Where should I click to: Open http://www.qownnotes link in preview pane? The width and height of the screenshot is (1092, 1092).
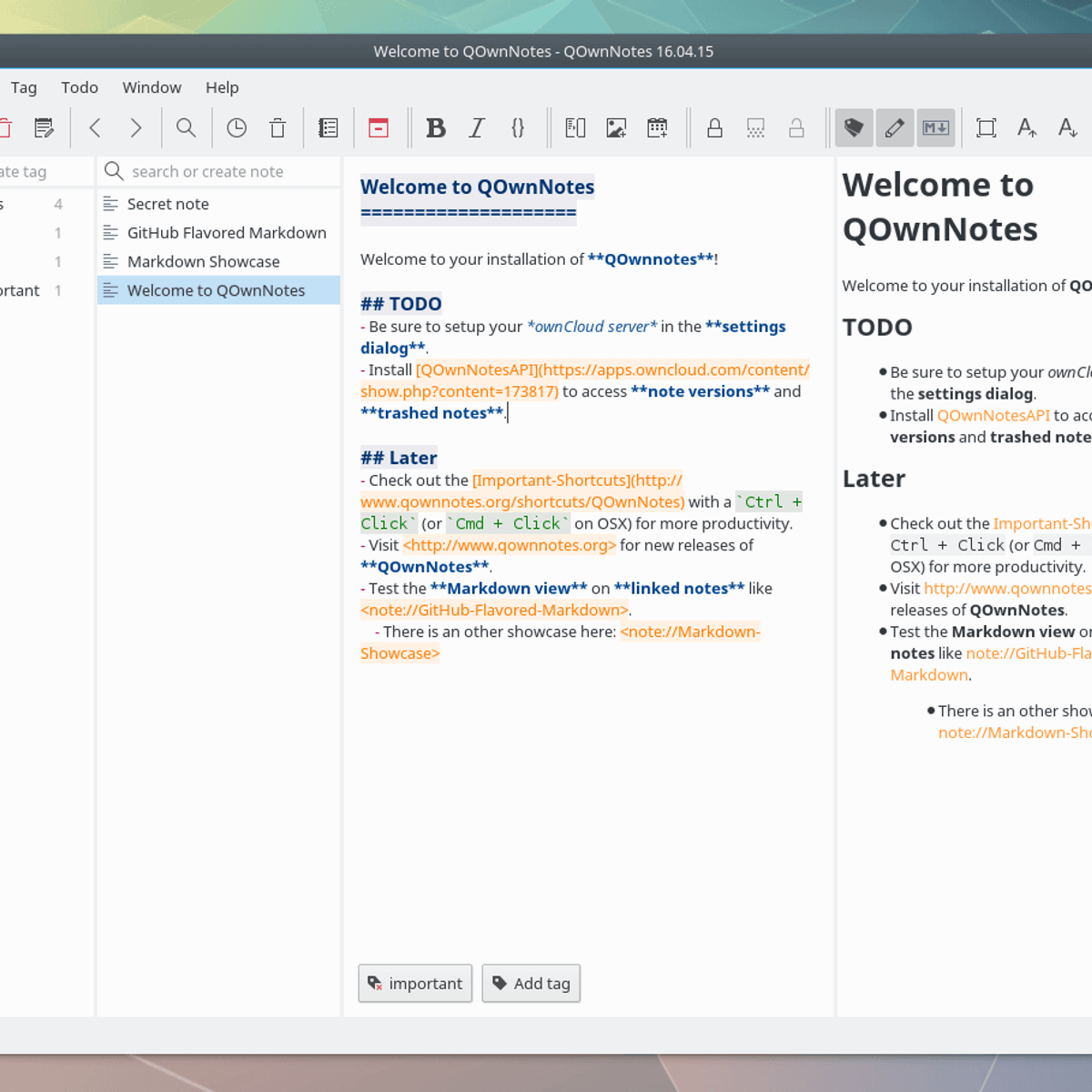coord(1006,589)
